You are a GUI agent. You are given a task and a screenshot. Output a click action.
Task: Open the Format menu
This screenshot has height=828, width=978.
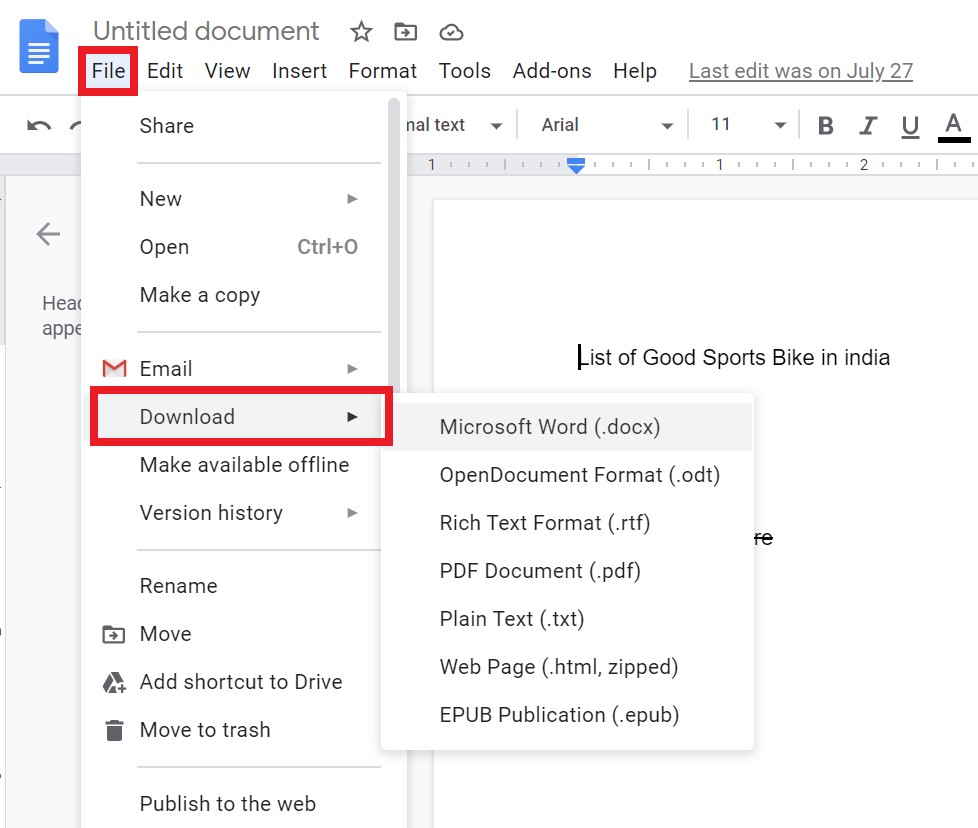(x=382, y=71)
